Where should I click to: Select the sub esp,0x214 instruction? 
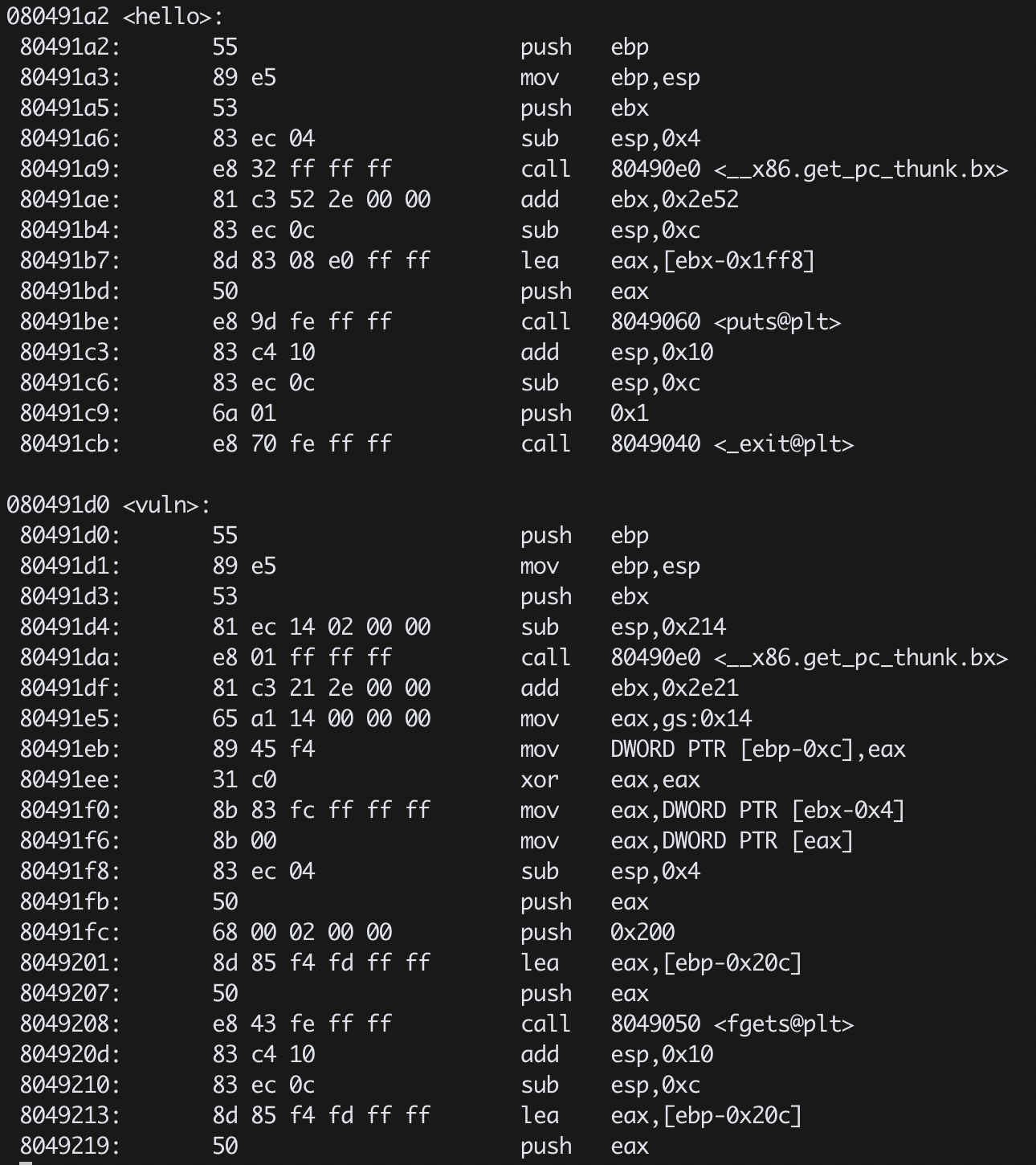pyautogui.click(x=622, y=627)
